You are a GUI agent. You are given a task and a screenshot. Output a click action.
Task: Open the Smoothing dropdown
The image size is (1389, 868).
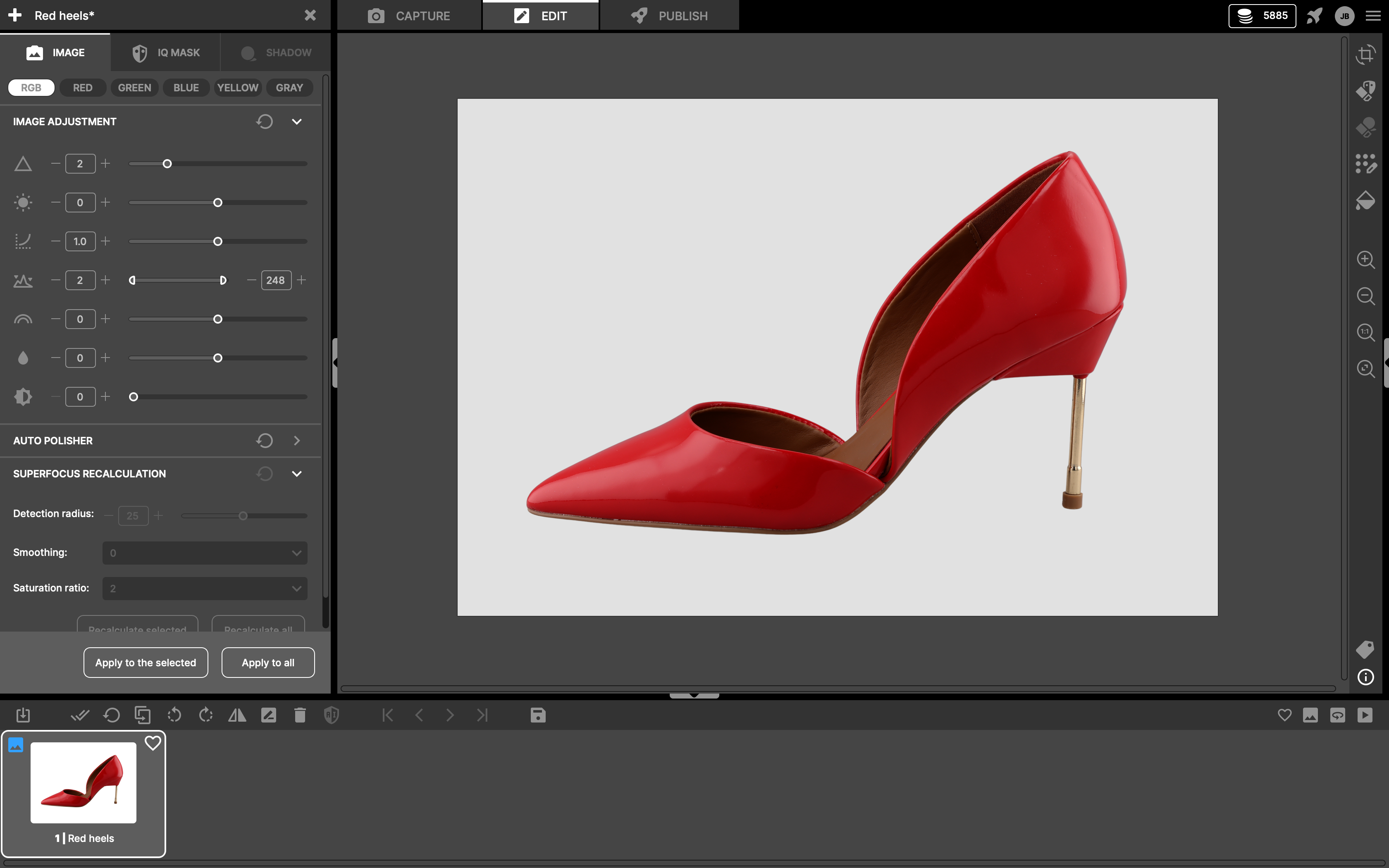[x=205, y=553]
